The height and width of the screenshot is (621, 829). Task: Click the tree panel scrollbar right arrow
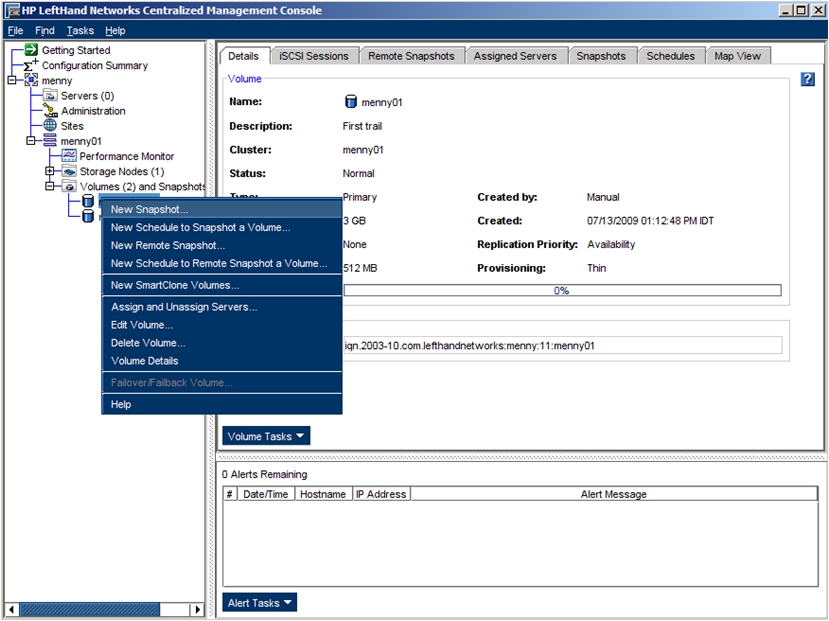197,609
